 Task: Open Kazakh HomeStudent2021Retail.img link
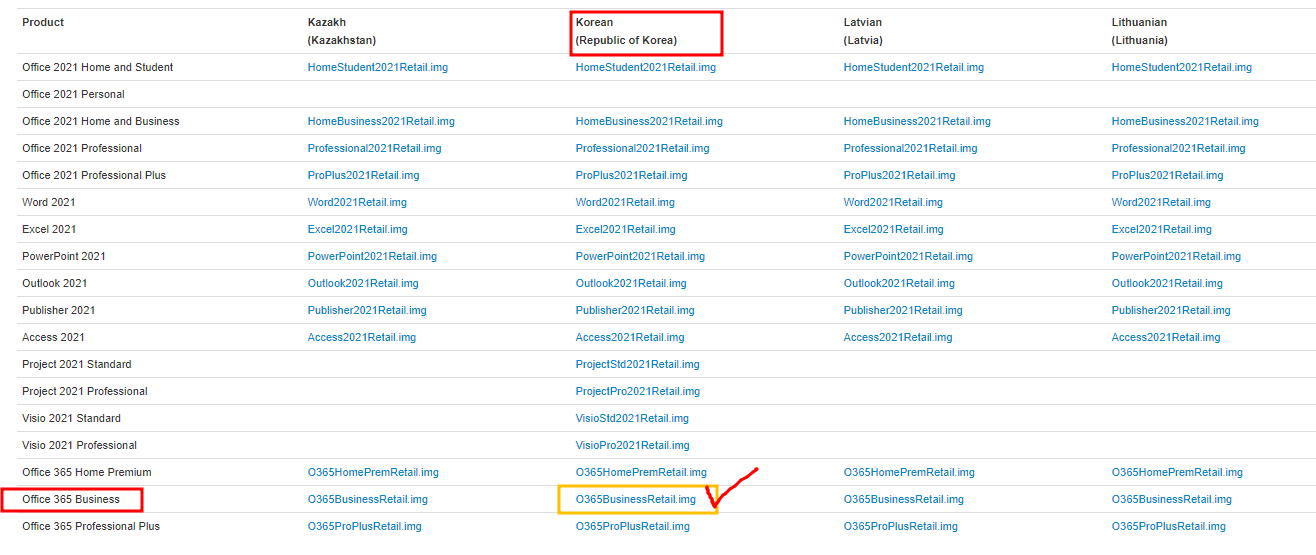pyautogui.click(x=378, y=67)
